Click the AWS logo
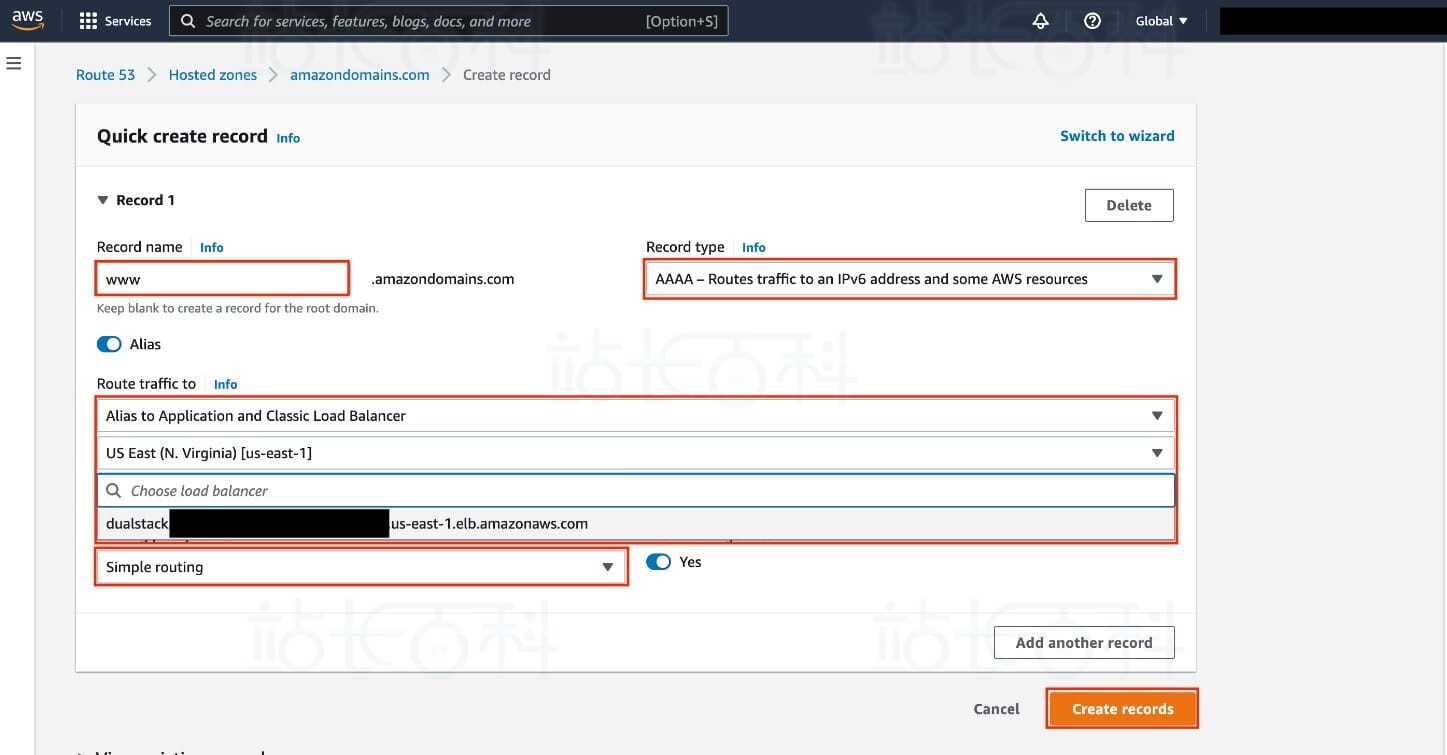The width and height of the screenshot is (1447, 755). point(28,20)
